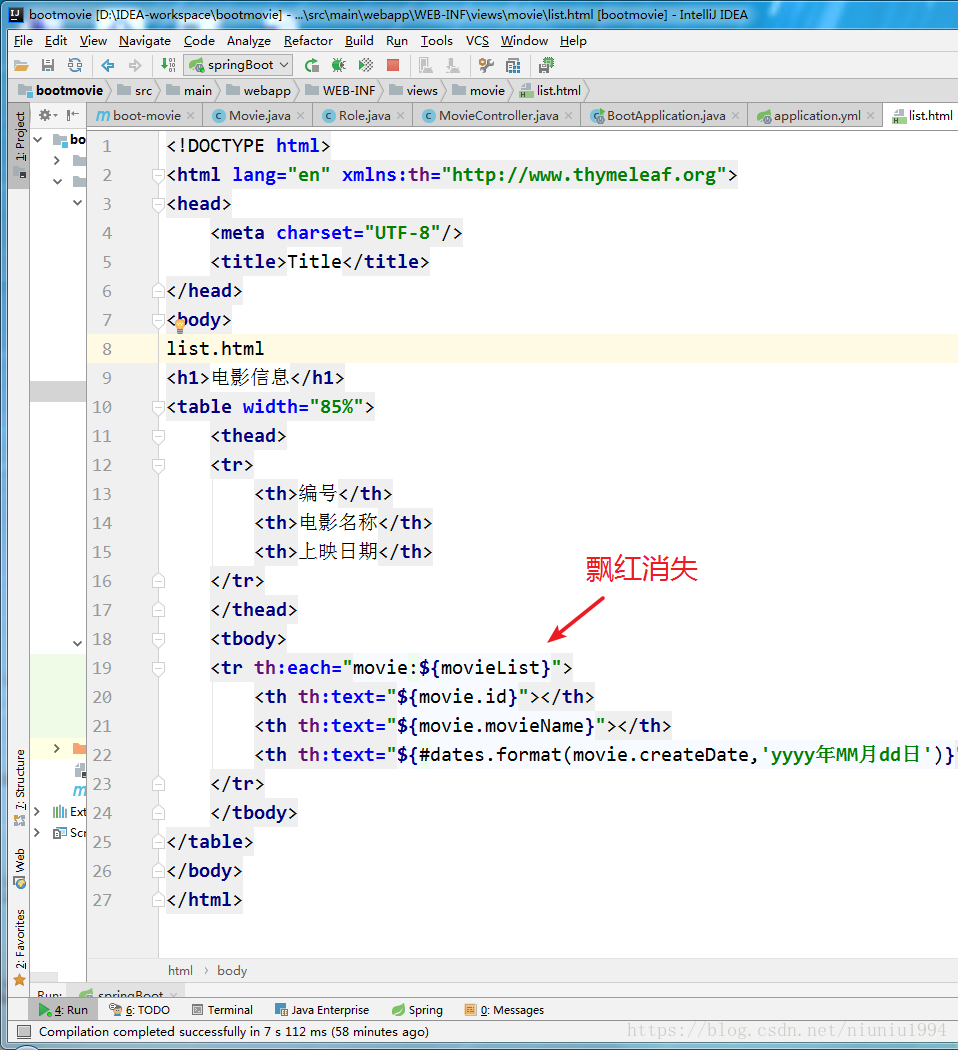Click the intention lightbulb on line 7
This screenshot has height=1050, width=958.
(179, 326)
